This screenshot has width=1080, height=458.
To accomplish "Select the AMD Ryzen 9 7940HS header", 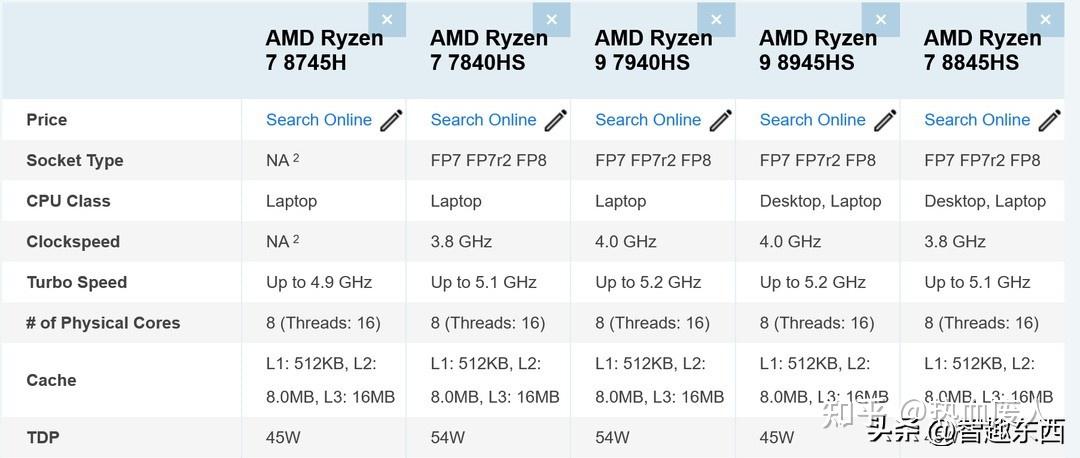I will pyautogui.click(x=654, y=50).
